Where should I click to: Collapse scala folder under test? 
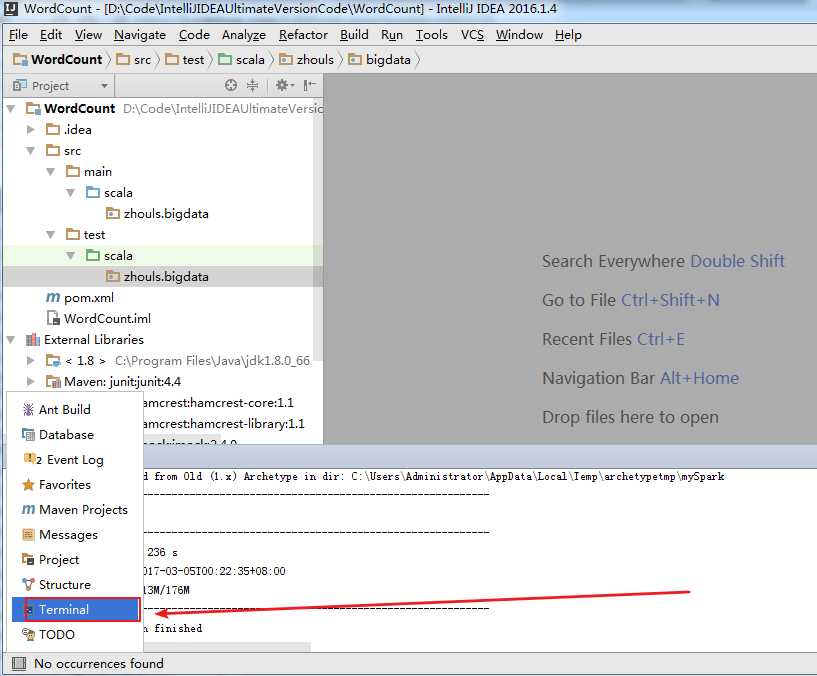tap(71, 255)
